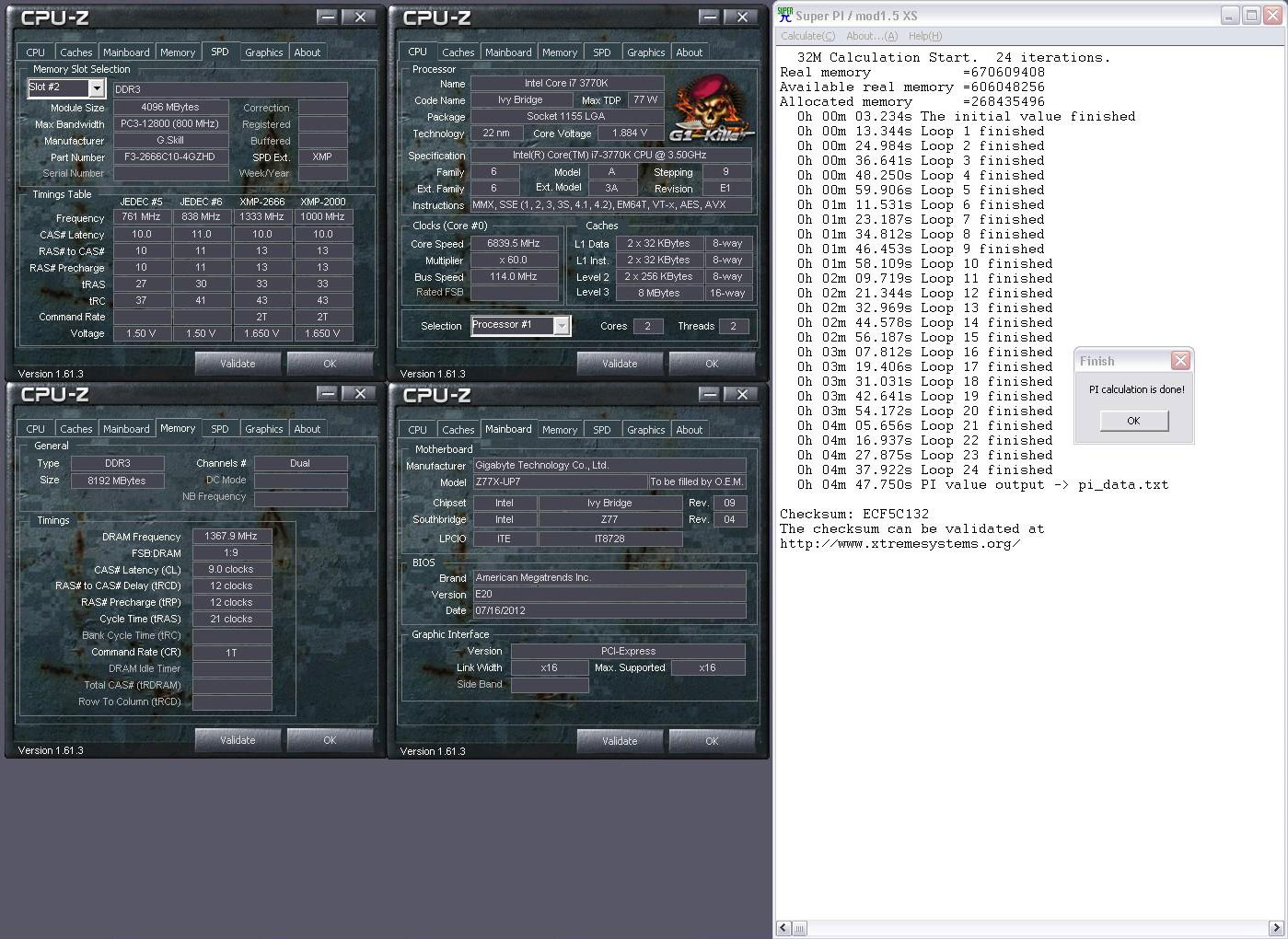Click the Core Voltage value 1.884 V
The height and width of the screenshot is (939, 1288).
point(630,133)
